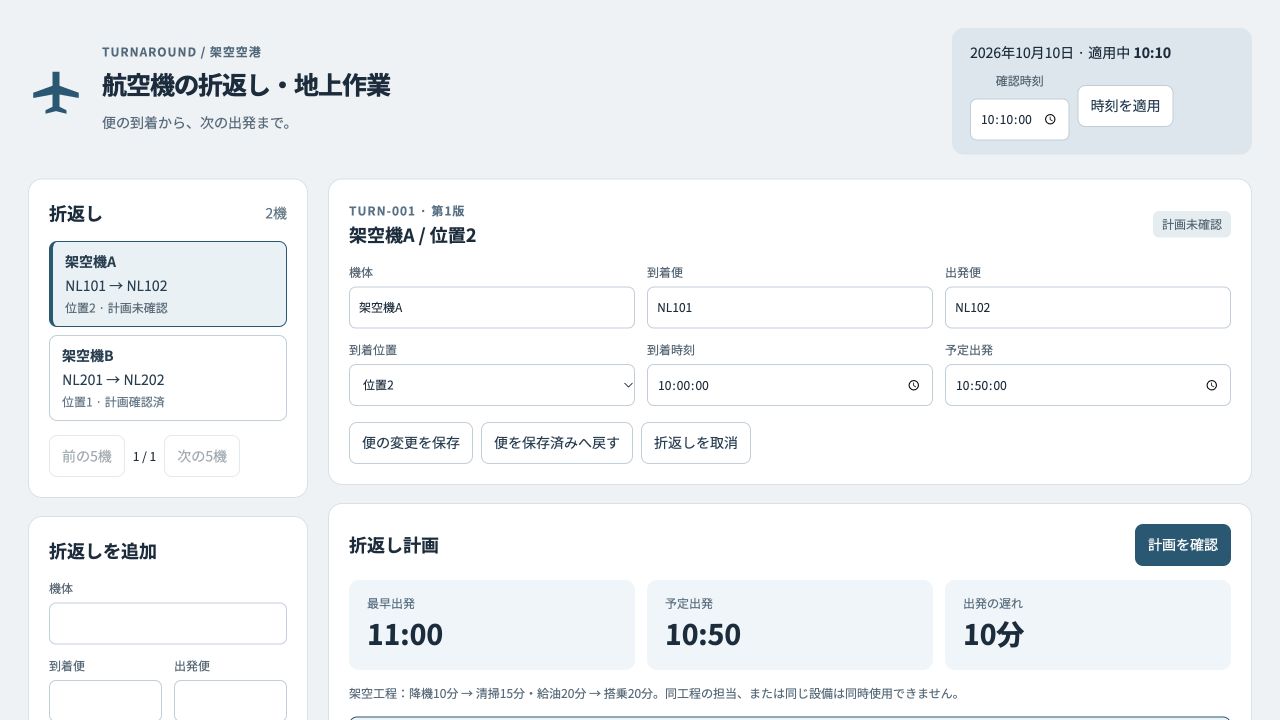Click 時刻を適用 button
The image size is (1280, 720).
(1125, 106)
